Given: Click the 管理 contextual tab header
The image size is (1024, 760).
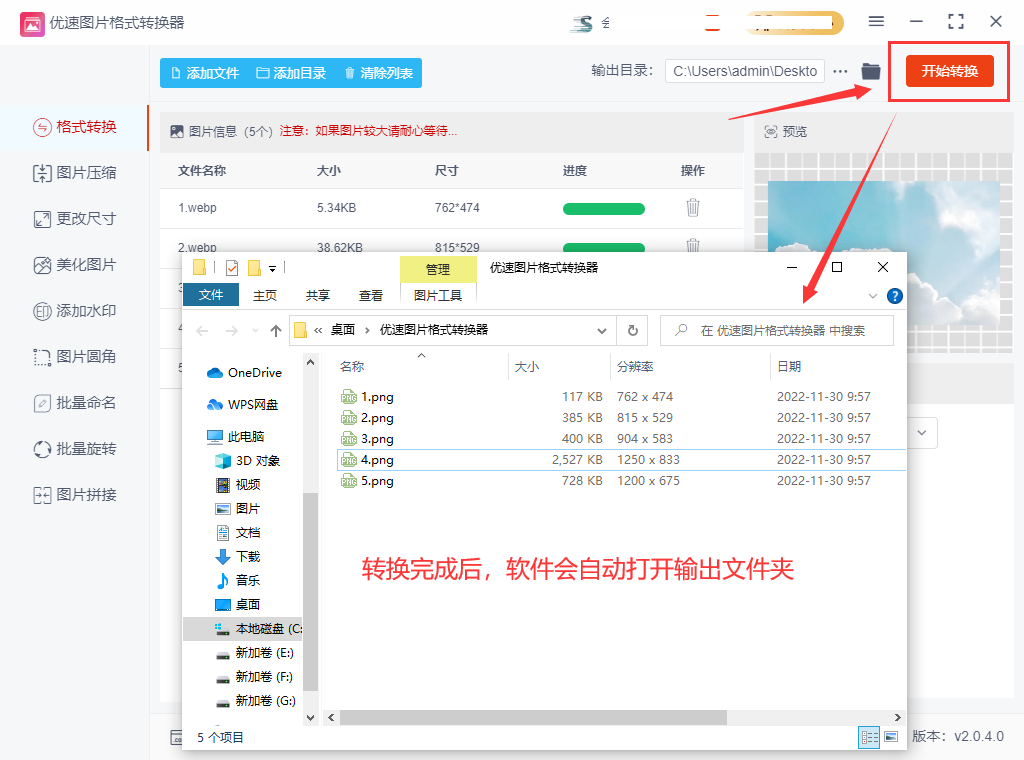Looking at the screenshot, I should (438, 269).
